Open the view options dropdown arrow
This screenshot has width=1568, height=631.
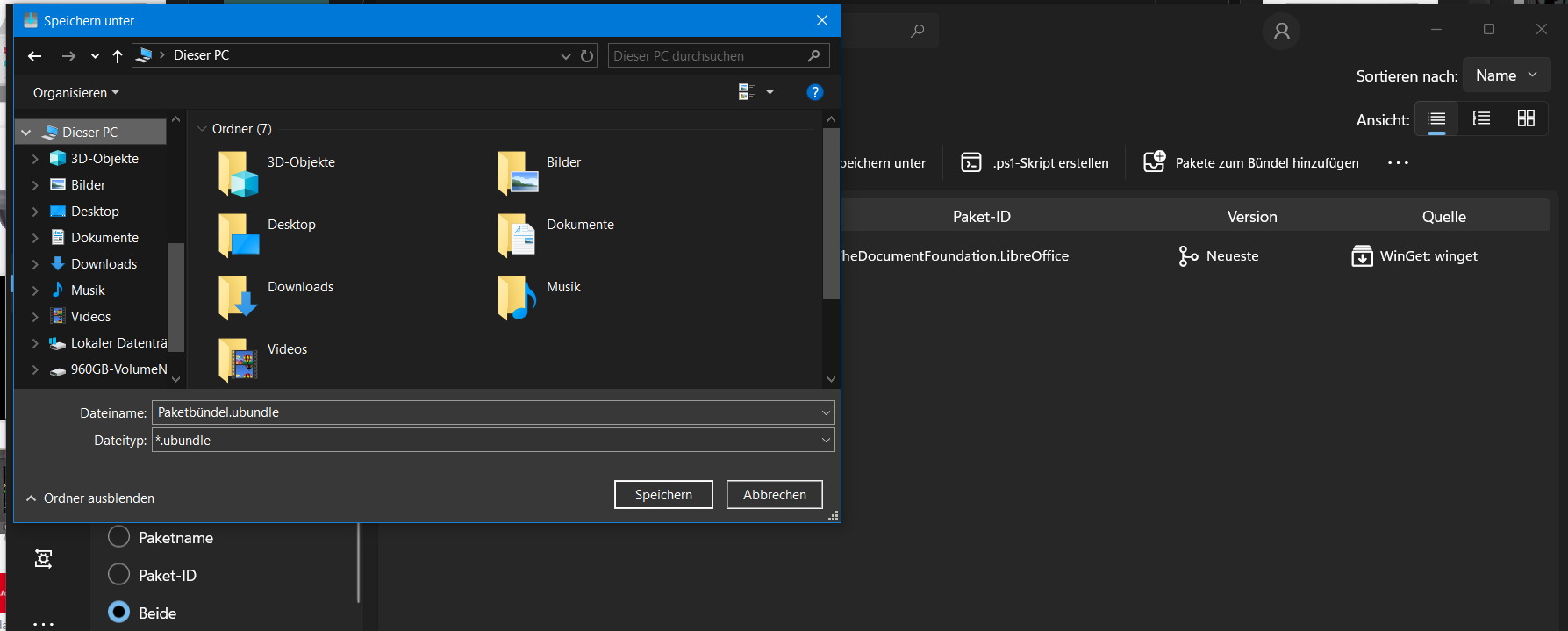click(770, 92)
